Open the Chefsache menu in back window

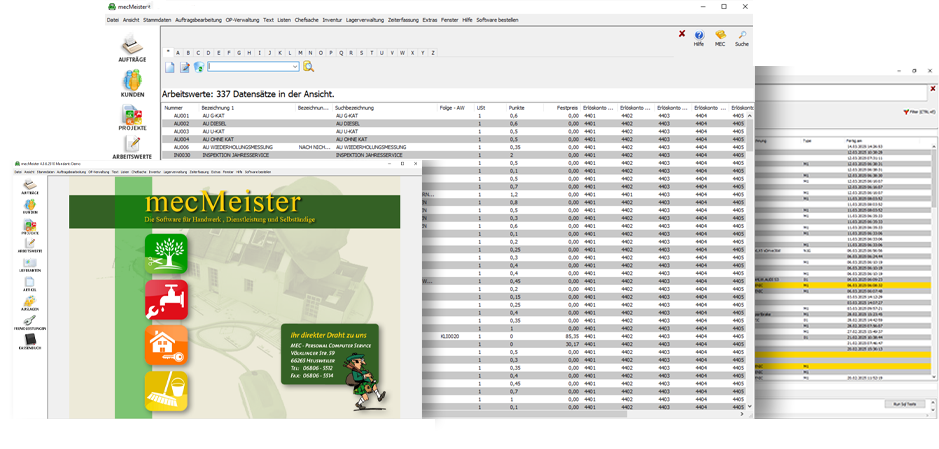click(x=307, y=20)
